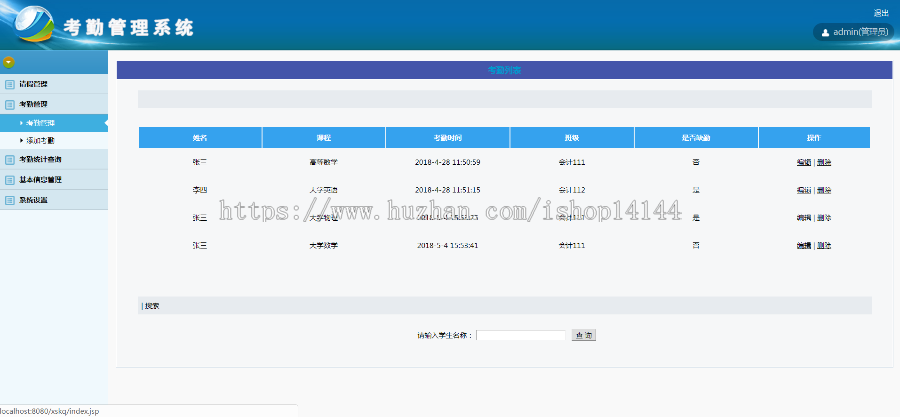Click the 大学英语 course cell
Screen dimensions: 900x417
324,190
